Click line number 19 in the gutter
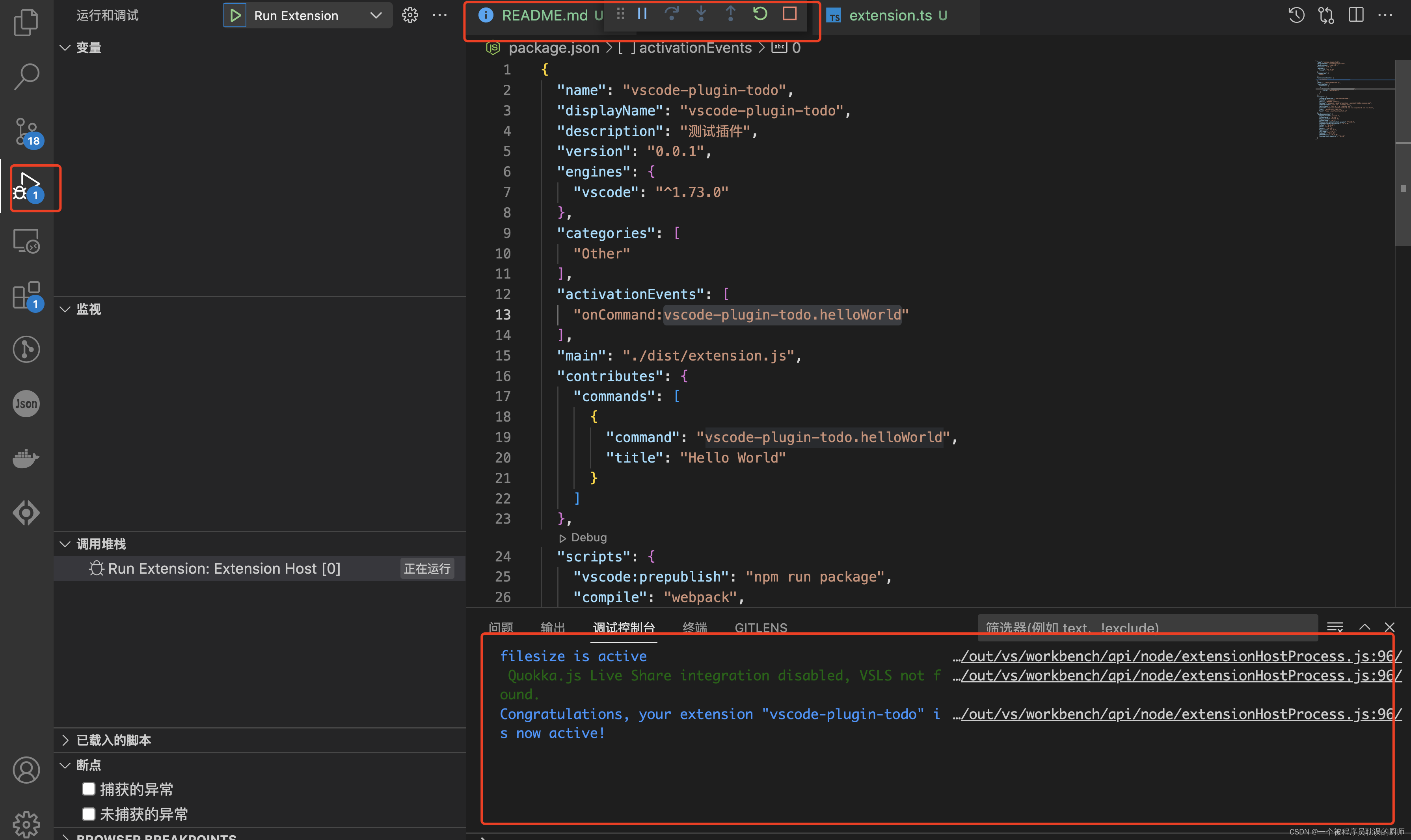The image size is (1411, 840). pyautogui.click(x=503, y=437)
